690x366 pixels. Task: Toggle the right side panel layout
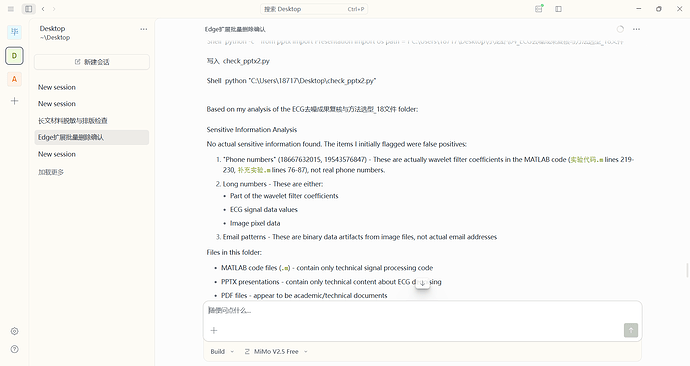(x=558, y=9)
